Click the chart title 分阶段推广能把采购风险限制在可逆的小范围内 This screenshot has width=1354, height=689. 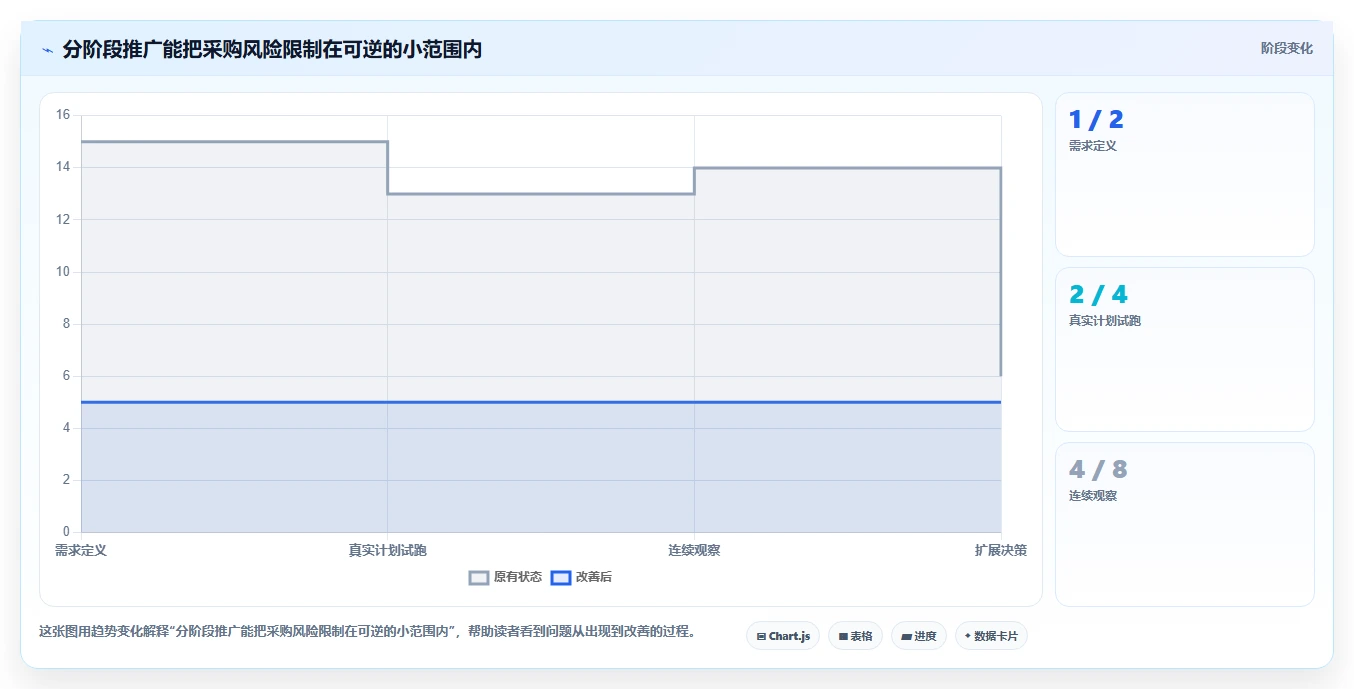pyautogui.click(x=272, y=50)
